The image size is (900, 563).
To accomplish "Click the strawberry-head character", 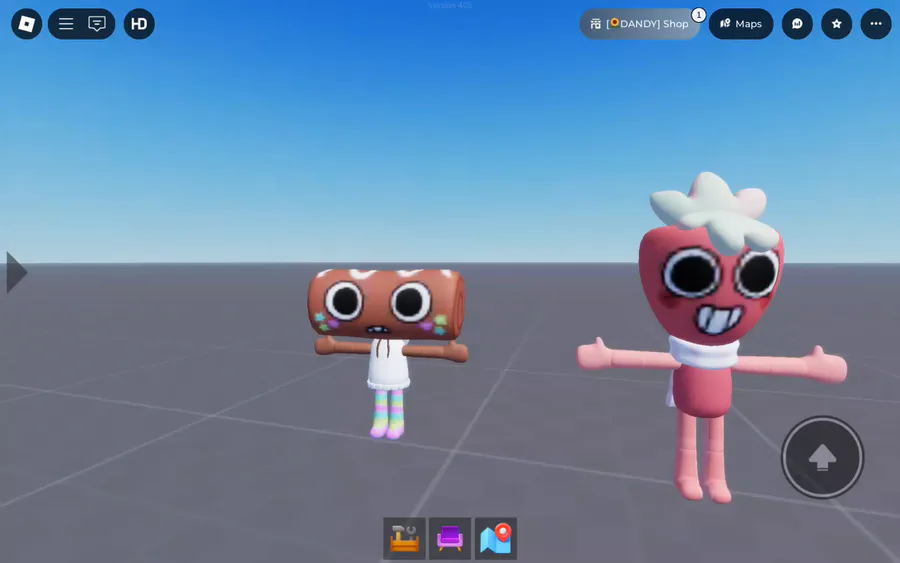I will pyautogui.click(x=711, y=338).
